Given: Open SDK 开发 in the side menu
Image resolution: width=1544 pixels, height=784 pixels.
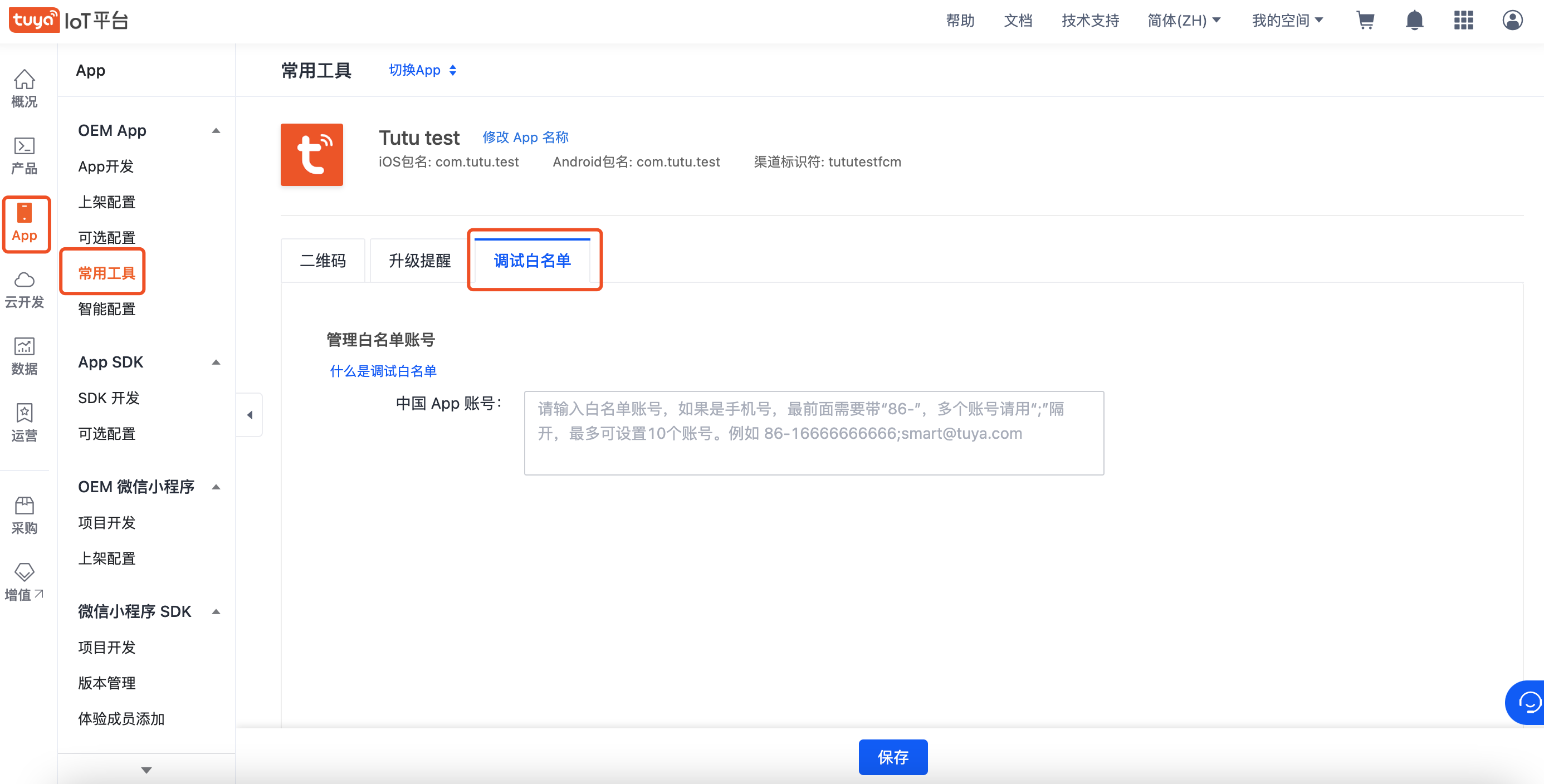Looking at the screenshot, I should click(109, 398).
